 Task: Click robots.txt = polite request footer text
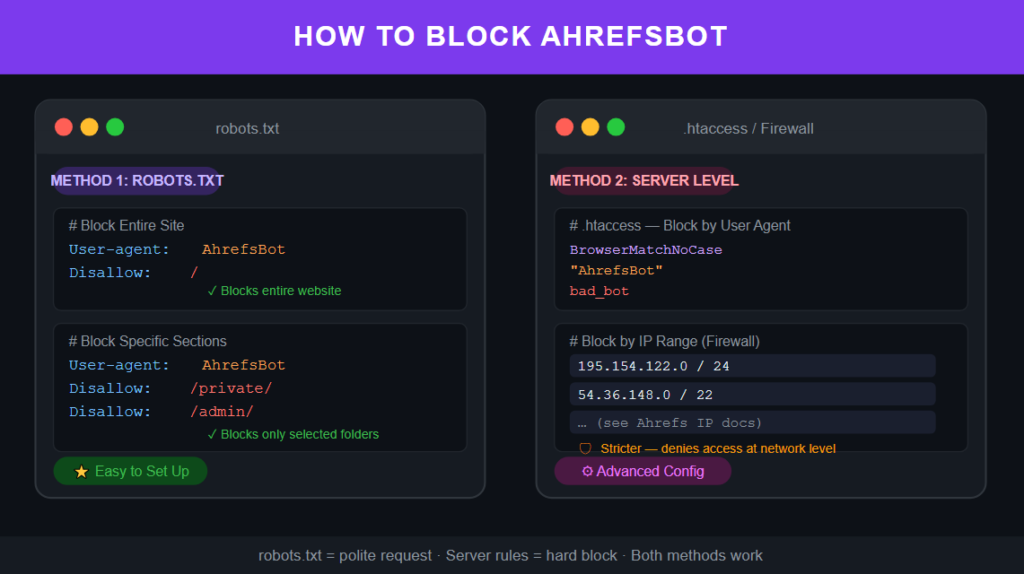[x=345, y=556]
